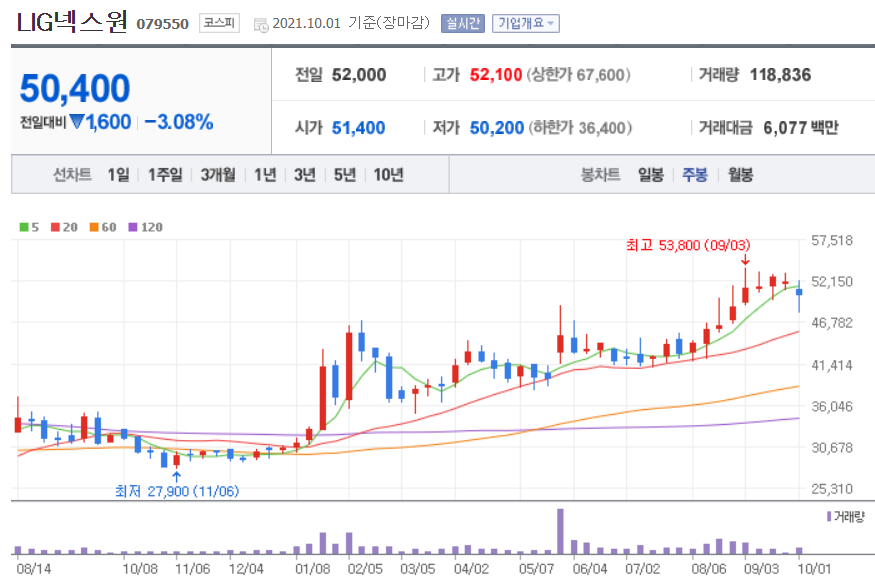Select the 1주일 line chart tab

(x=165, y=175)
